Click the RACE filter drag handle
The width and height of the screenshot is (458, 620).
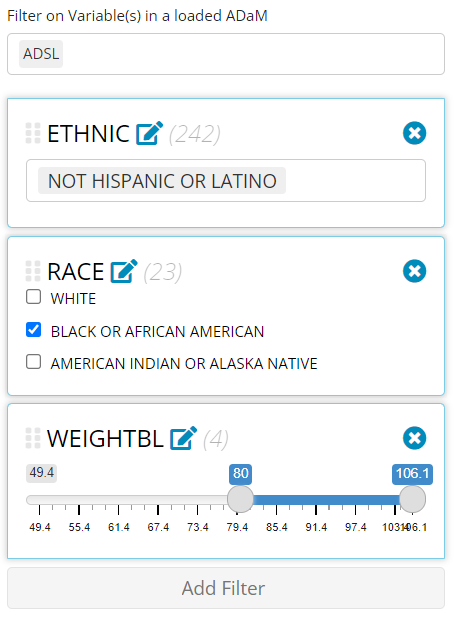[x=33, y=271]
